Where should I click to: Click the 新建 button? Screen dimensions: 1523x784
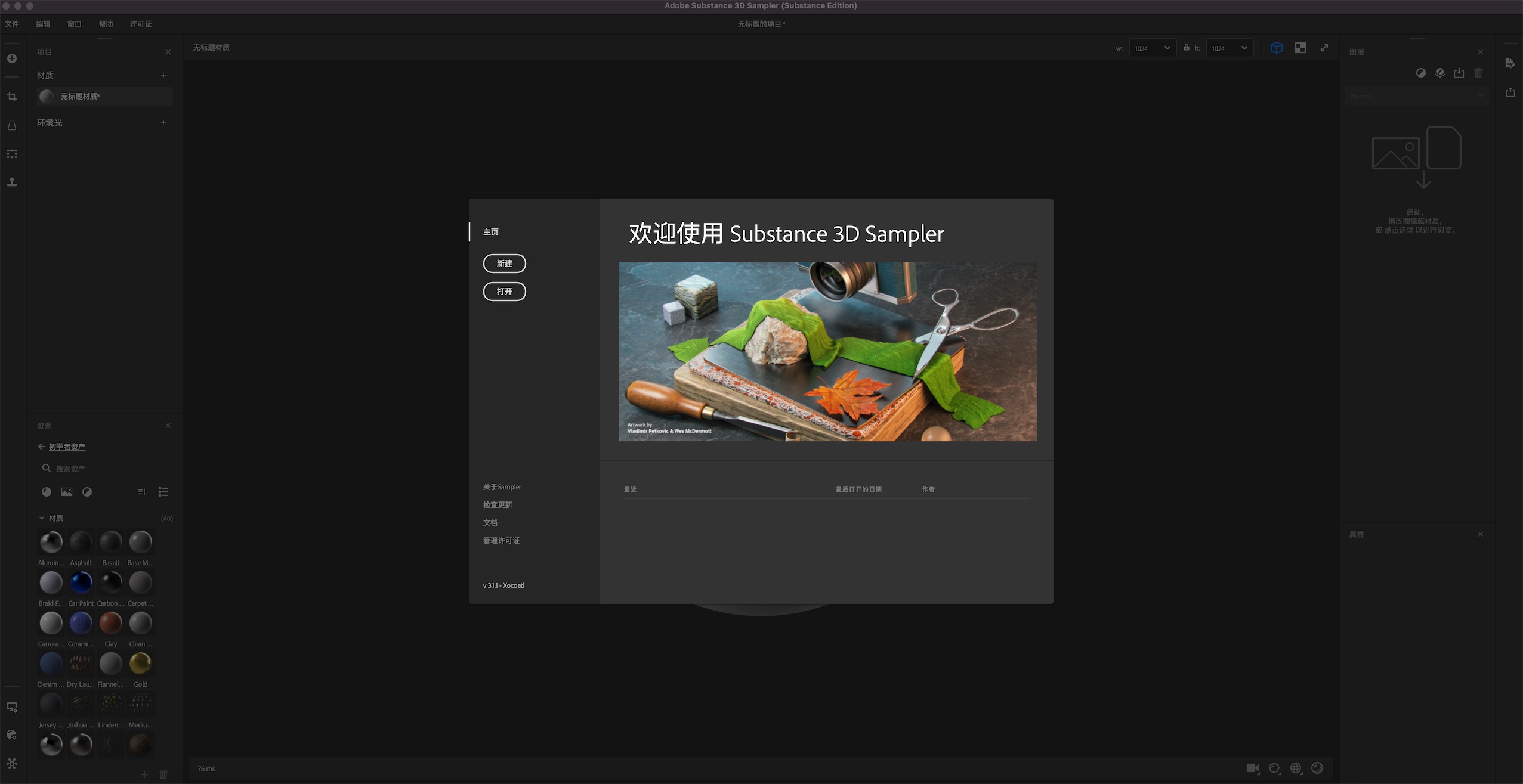point(505,264)
